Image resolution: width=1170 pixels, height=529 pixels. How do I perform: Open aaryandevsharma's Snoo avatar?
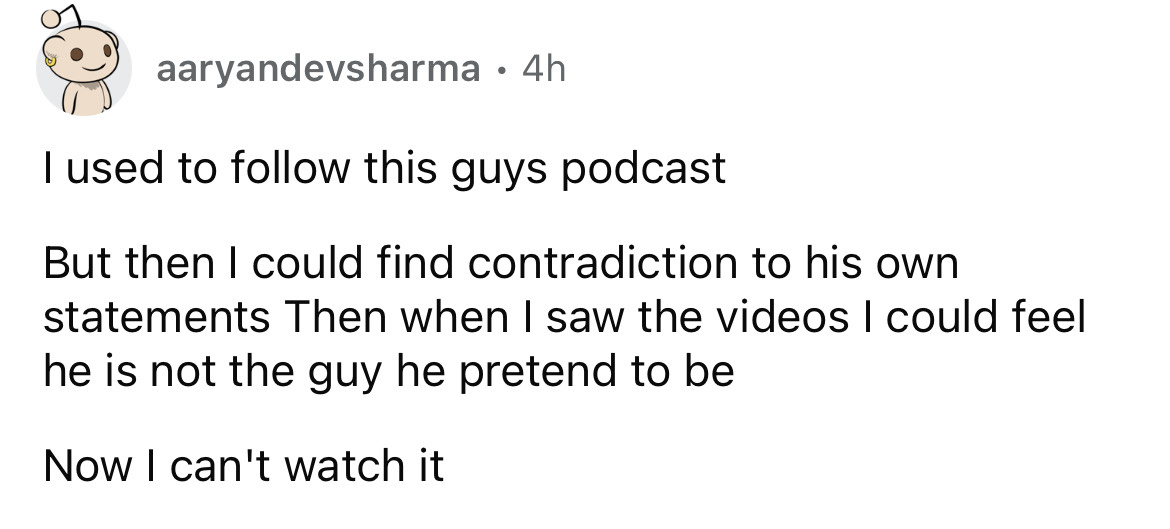click(84, 69)
